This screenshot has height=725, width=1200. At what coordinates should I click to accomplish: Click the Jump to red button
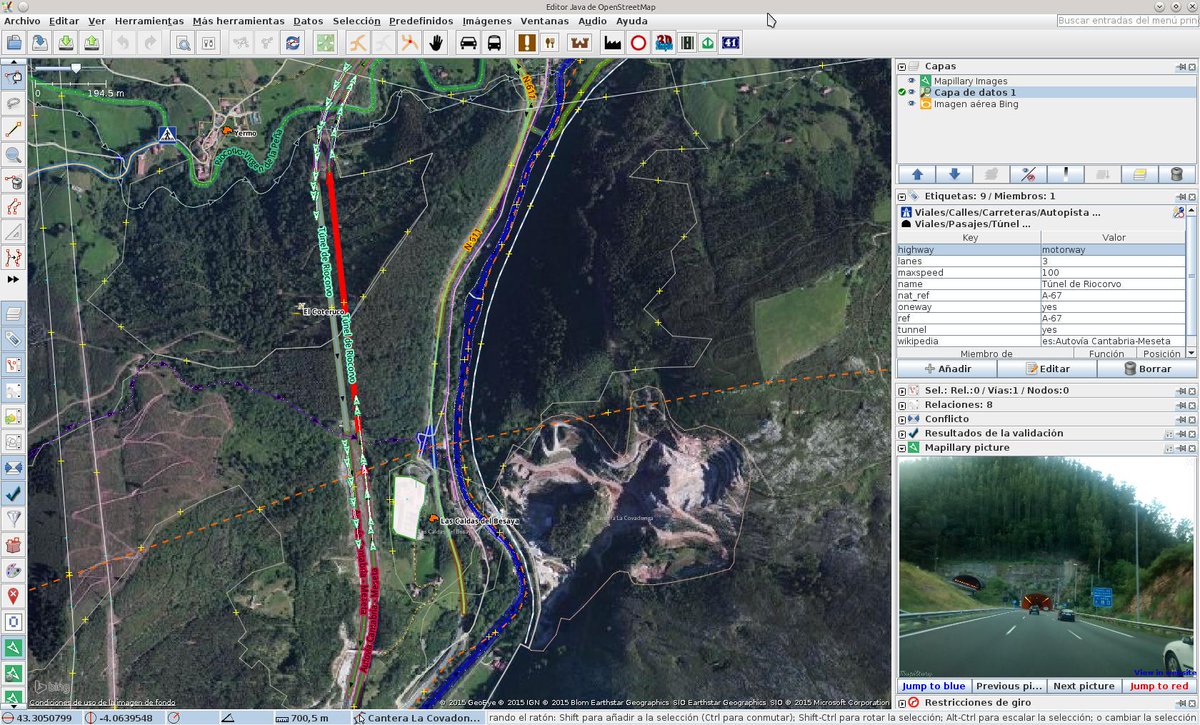pyautogui.click(x=1159, y=686)
